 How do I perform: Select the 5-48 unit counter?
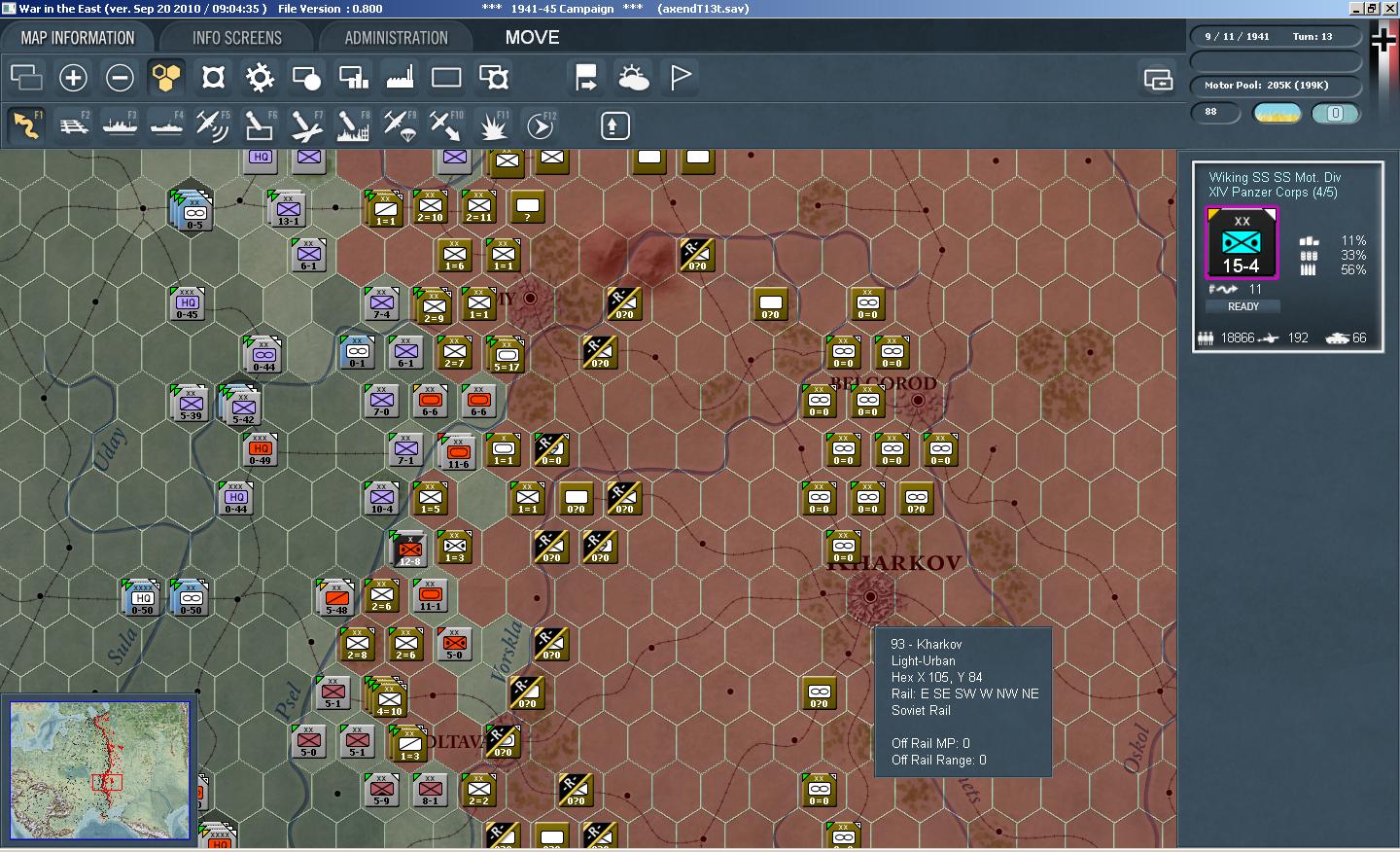(x=336, y=598)
